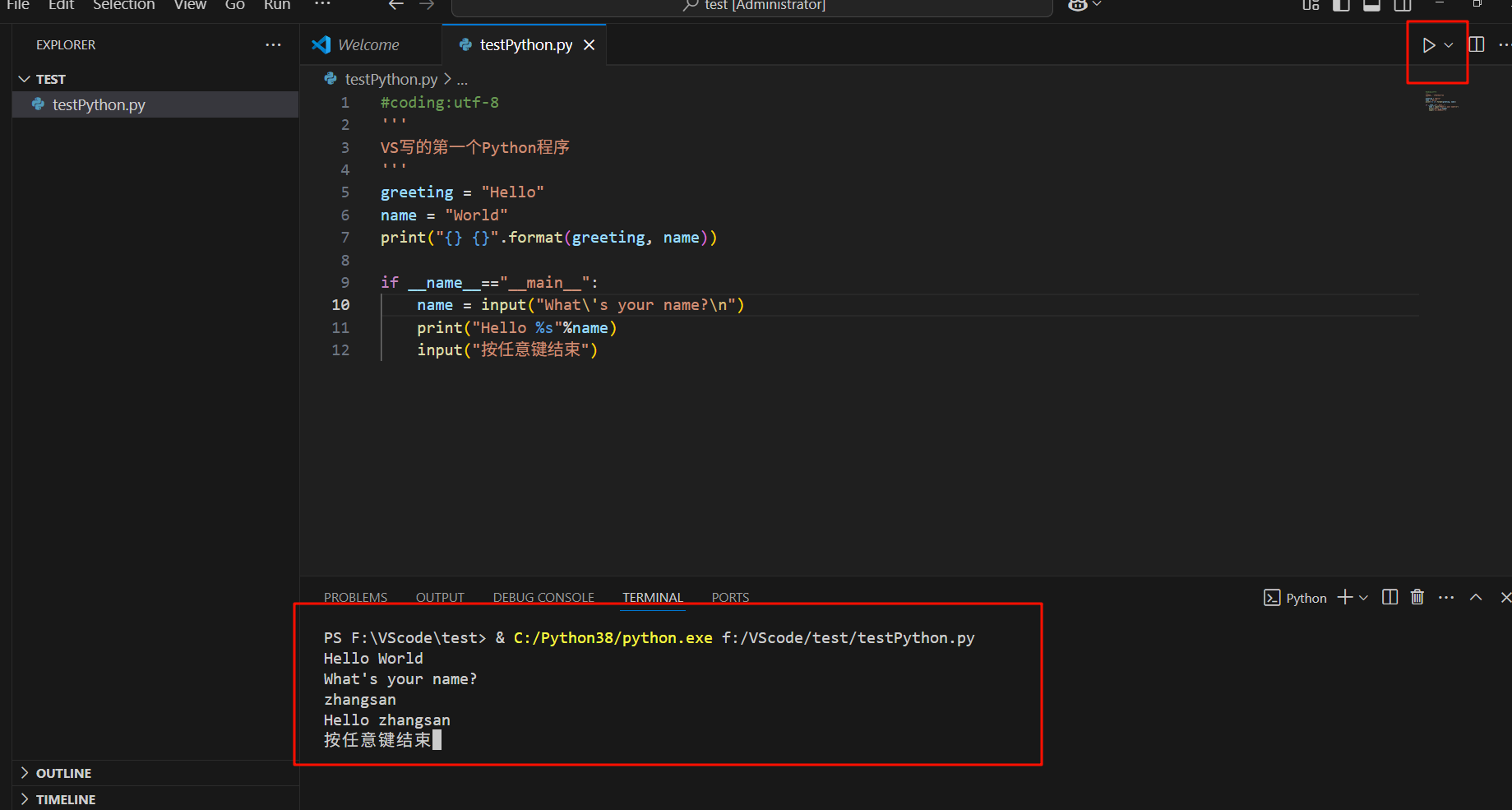Create a new terminal with the plus icon
The width and height of the screenshot is (1512, 810).
coord(1343,597)
